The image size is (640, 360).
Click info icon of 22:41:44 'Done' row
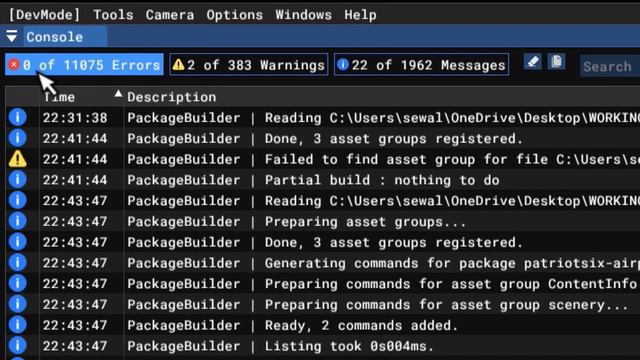[18, 138]
